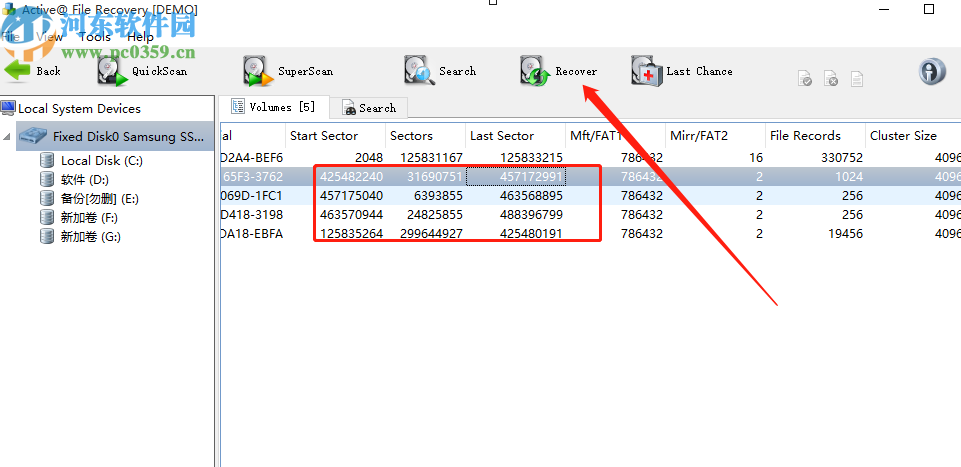Click the Volumes tab icon
This screenshot has height=467, width=961.
238,107
